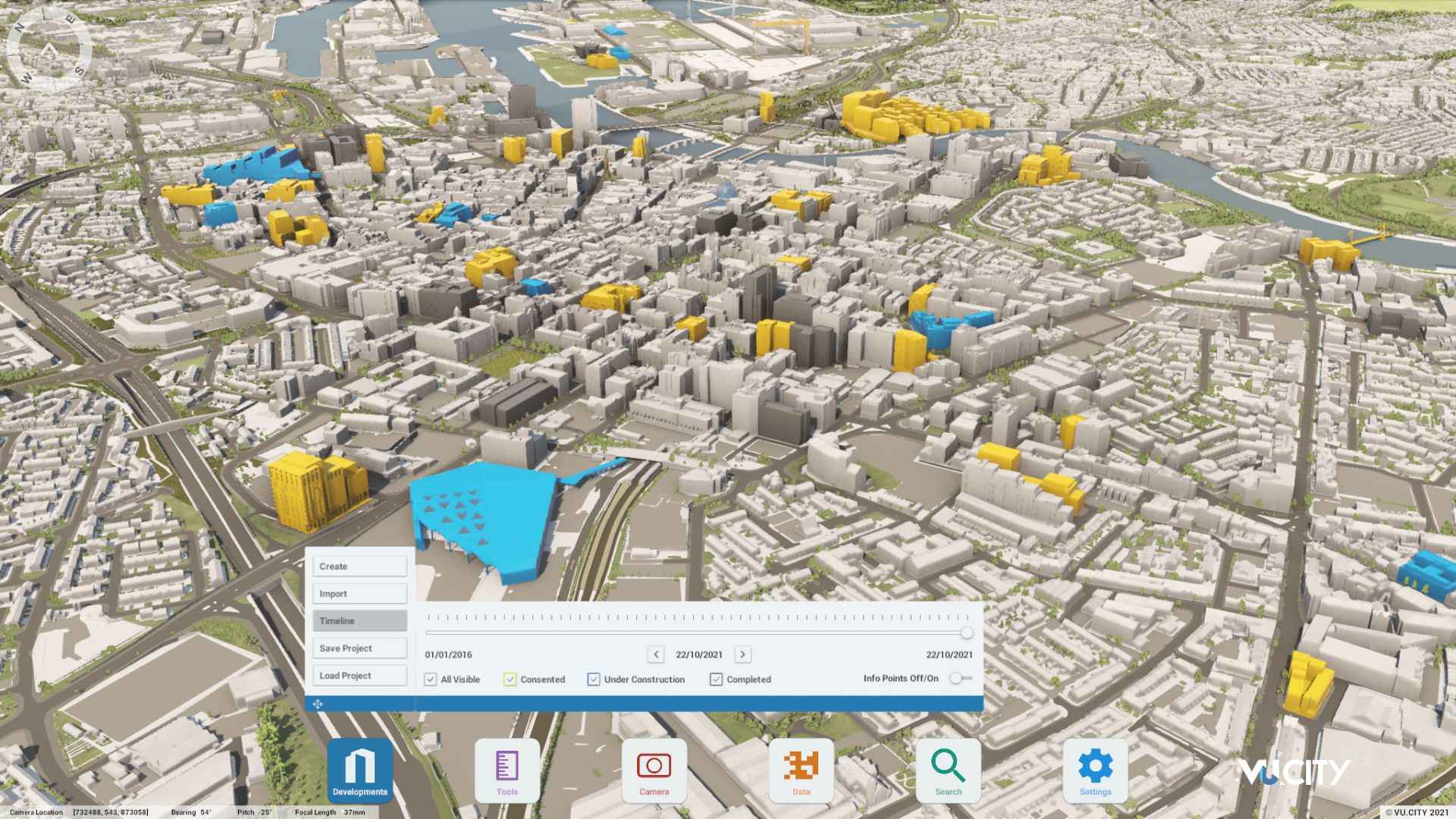Image resolution: width=1456 pixels, height=819 pixels.
Task: Switch Info Points Off/On toggle
Action: pos(961,678)
